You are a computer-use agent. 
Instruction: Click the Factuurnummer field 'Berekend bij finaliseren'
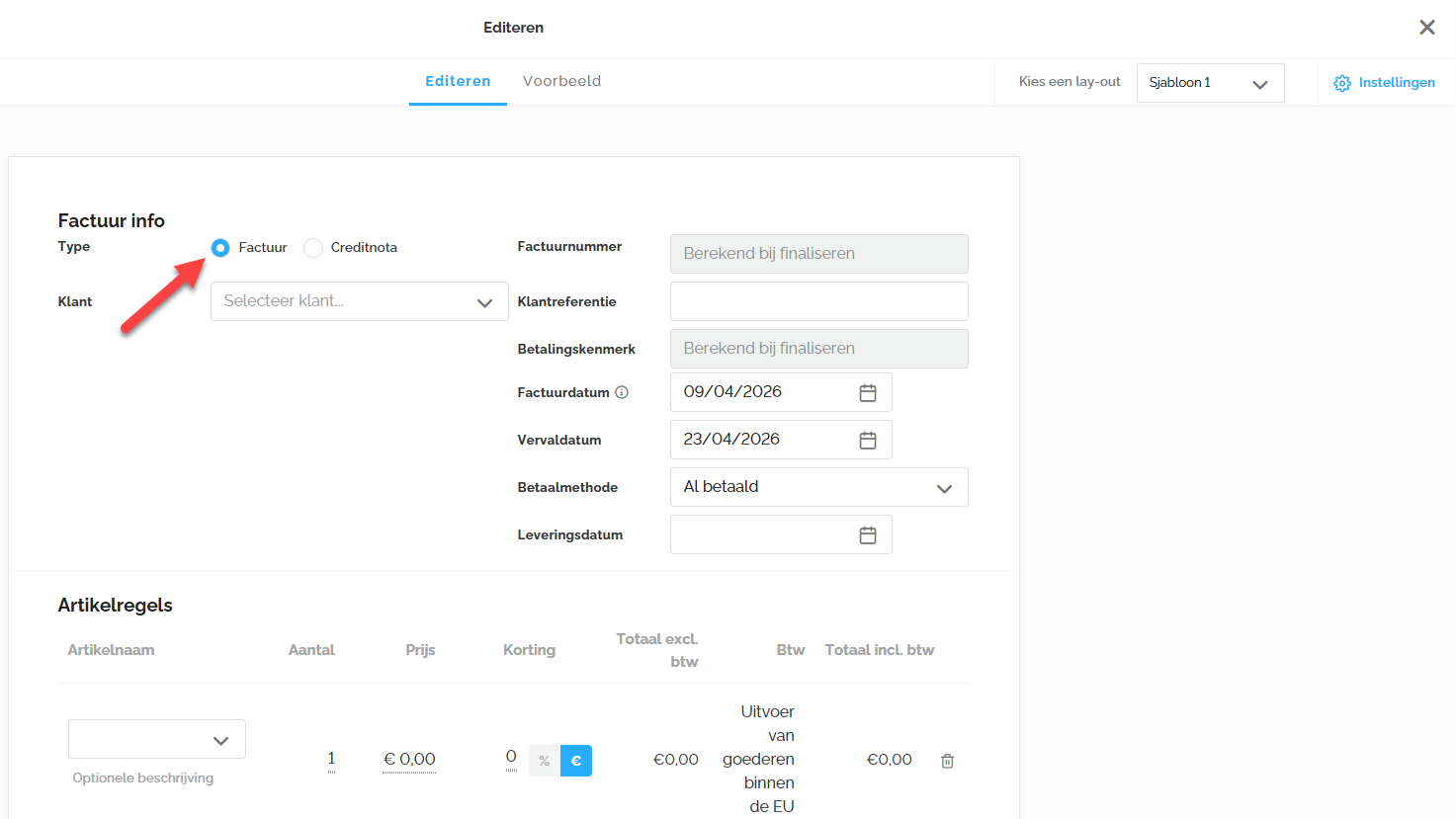point(819,254)
